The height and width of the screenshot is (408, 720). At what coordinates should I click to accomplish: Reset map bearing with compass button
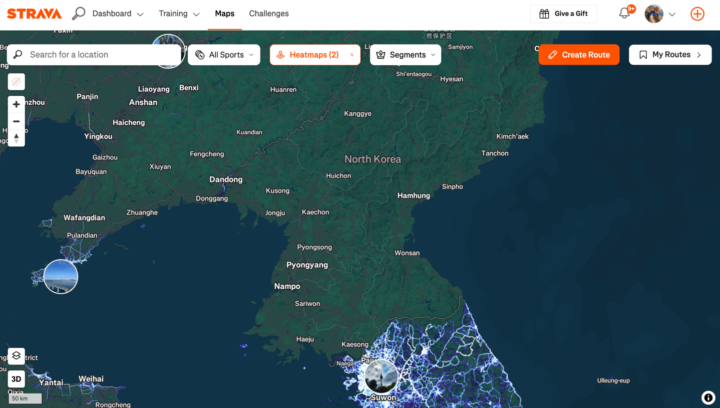[x=16, y=138]
